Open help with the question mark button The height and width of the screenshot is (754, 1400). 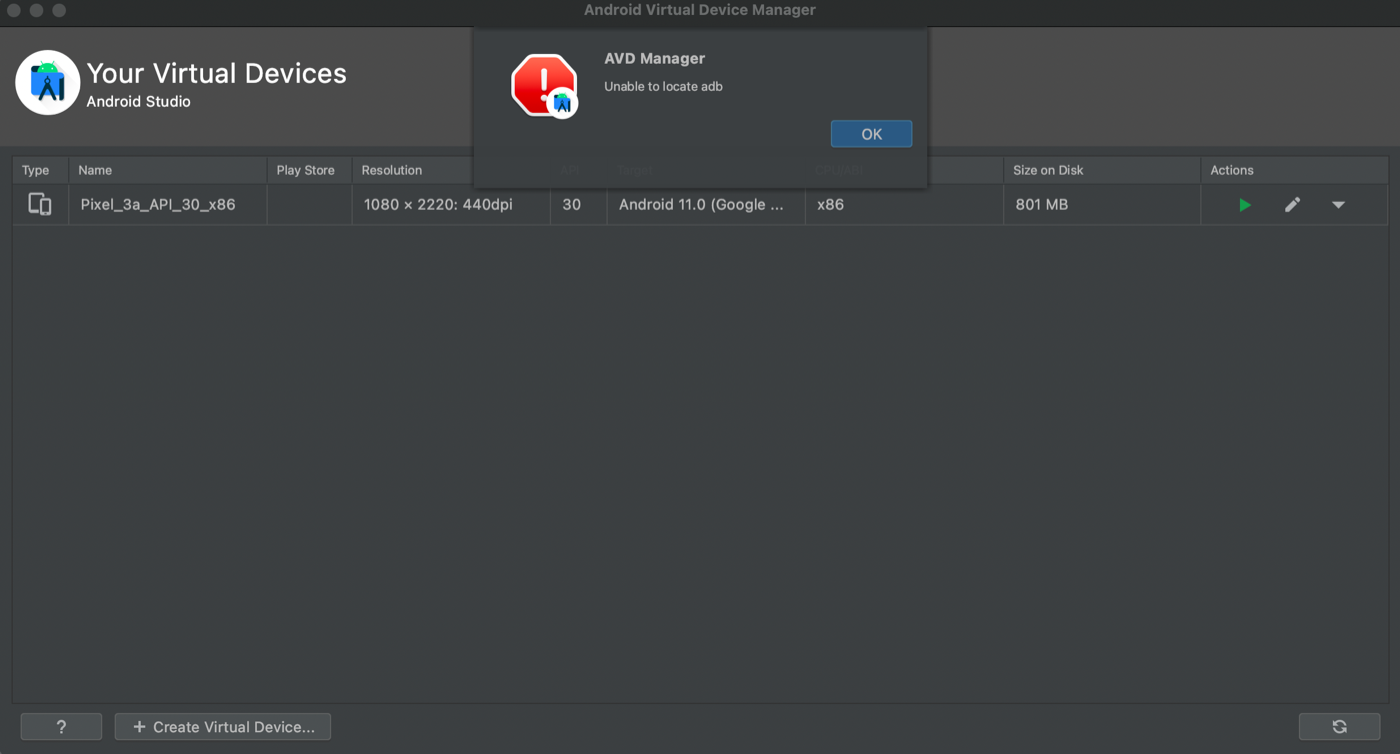click(x=61, y=727)
